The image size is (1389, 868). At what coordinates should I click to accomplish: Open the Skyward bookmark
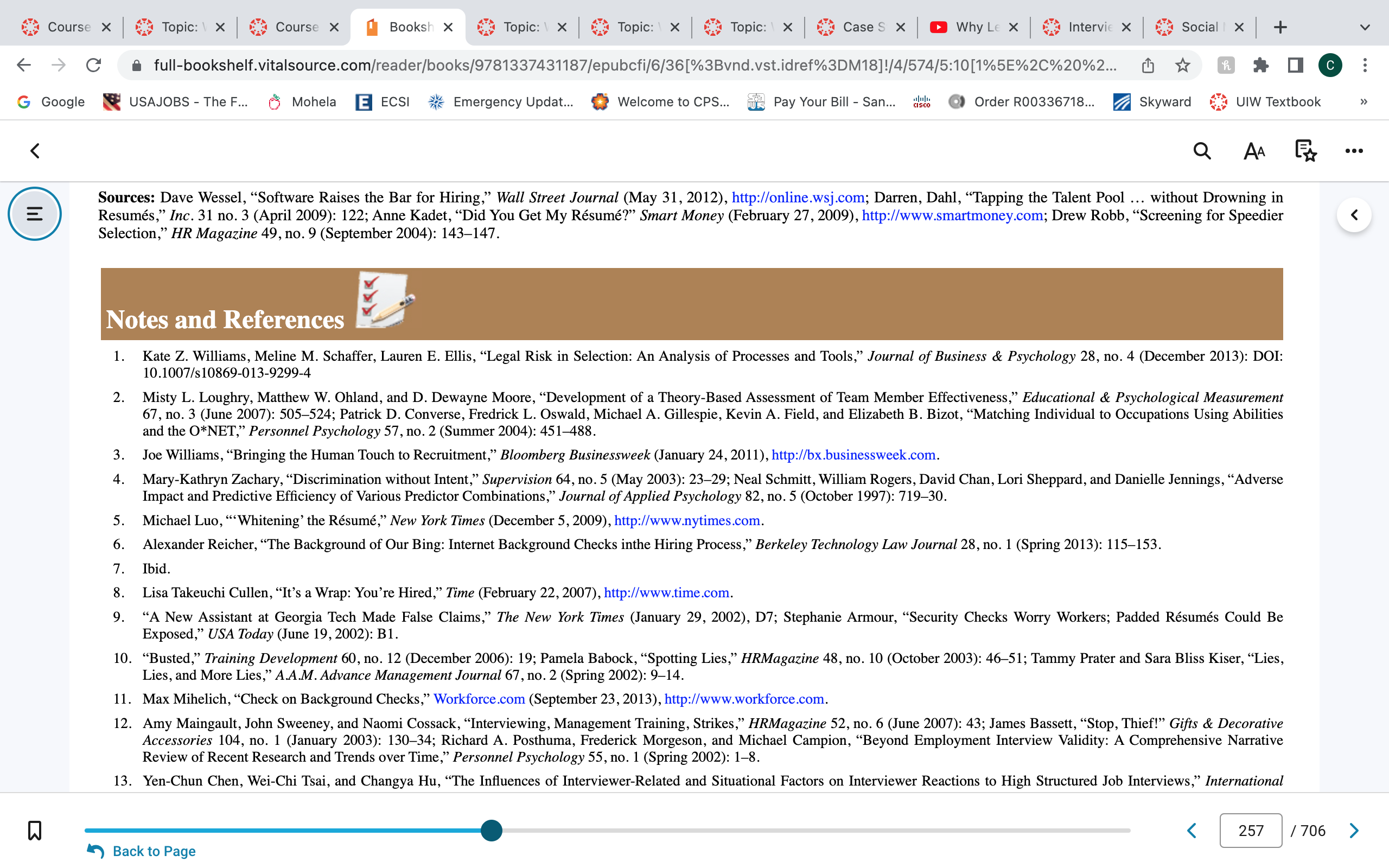pyautogui.click(x=1152, y=101)
